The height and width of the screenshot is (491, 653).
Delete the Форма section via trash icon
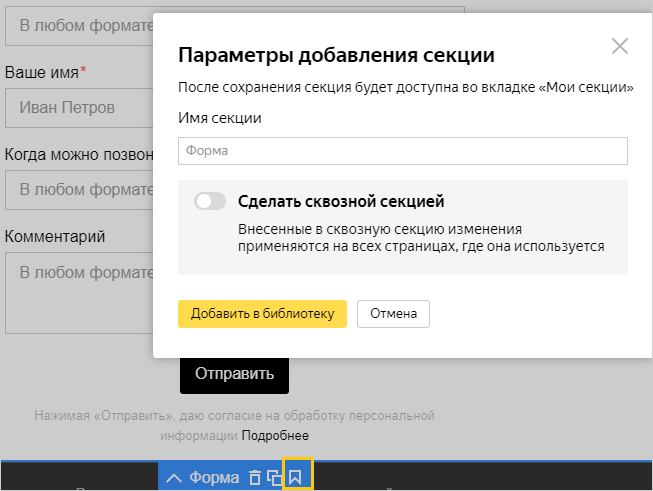[254, 477]
